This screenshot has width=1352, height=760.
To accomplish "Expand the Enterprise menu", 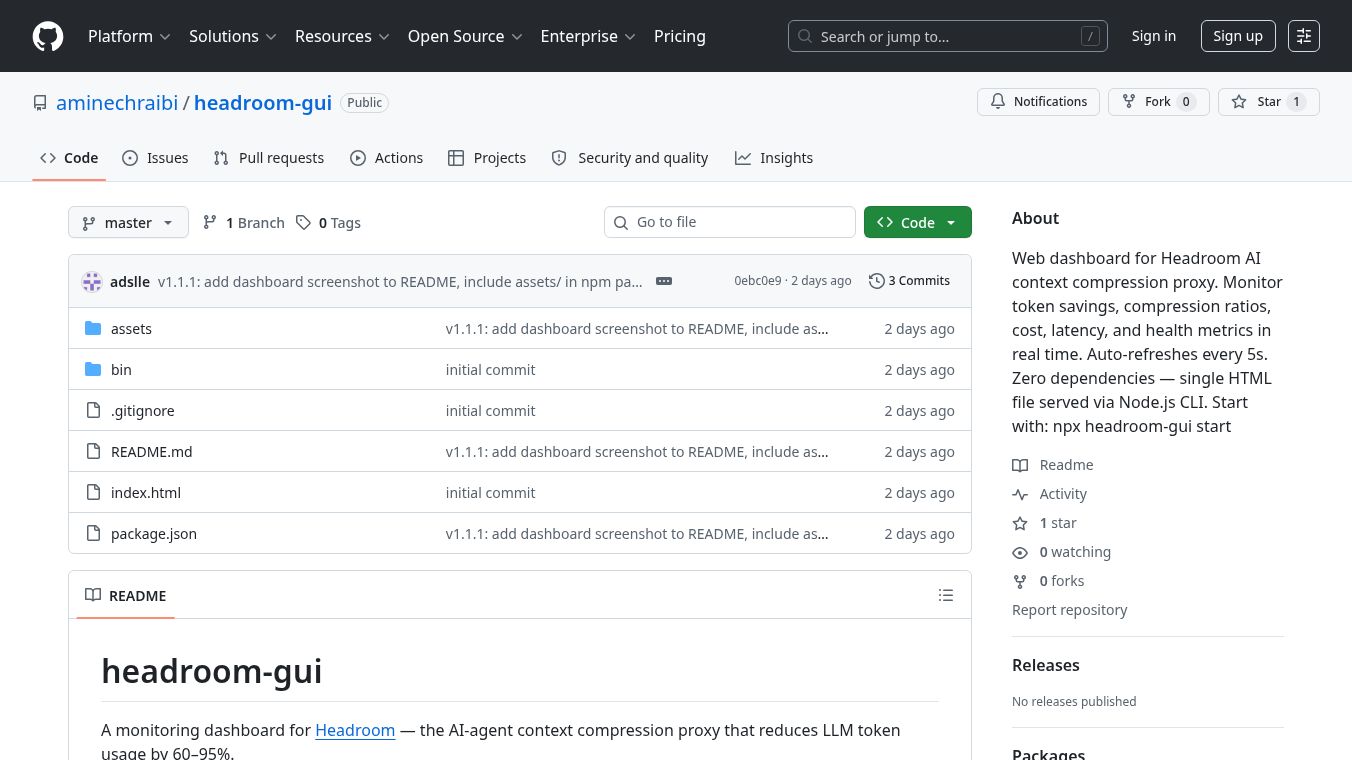I will (x=588, y=36).
